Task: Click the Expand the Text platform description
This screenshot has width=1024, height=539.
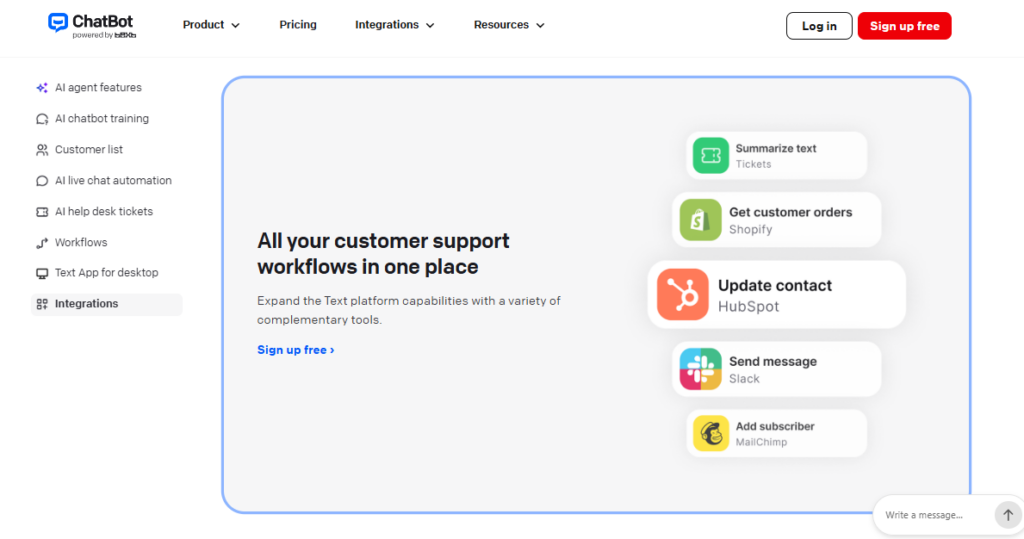Action: coord(409,310)
